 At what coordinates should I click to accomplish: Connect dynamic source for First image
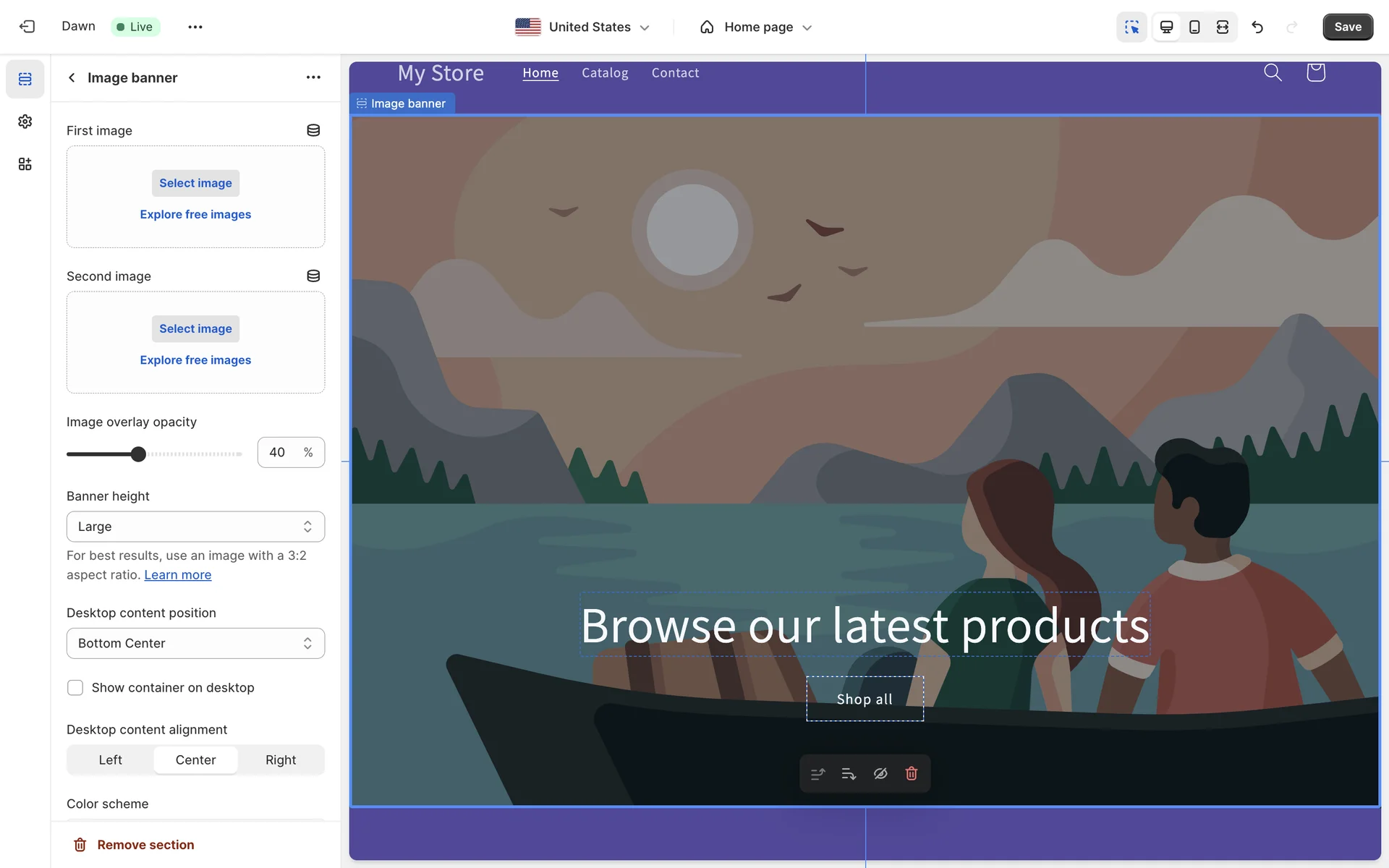pyautogui.click(x=313, y=130)
